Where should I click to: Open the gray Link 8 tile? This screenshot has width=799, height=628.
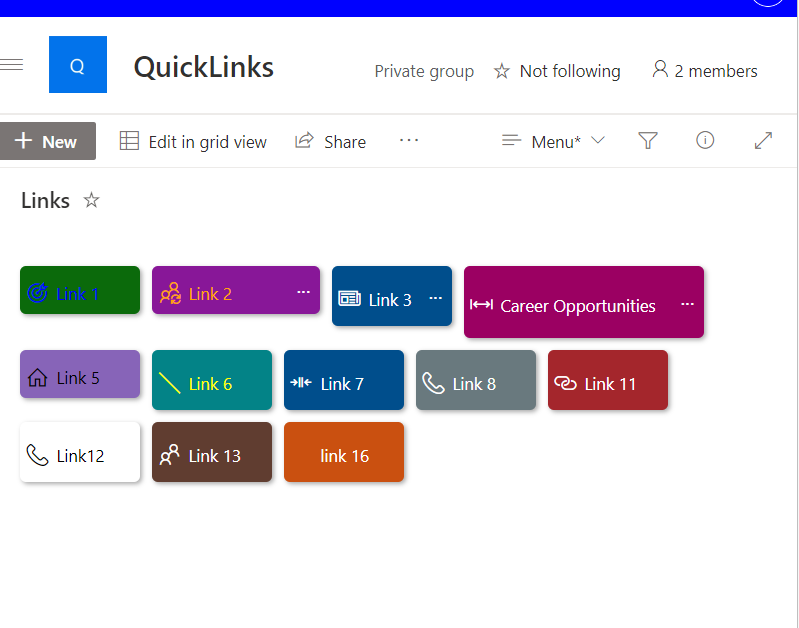click(476, 380)
